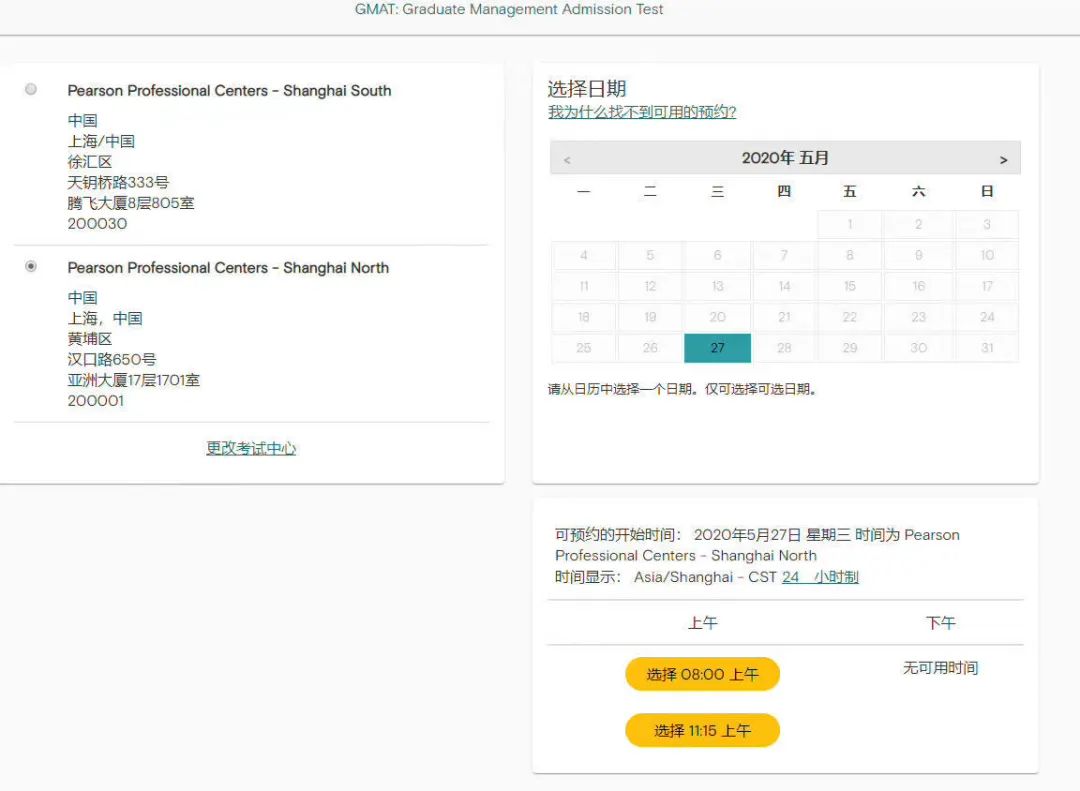Select Shanghai North test center radio button
This screenshot has width=1080, height=791.
pos(31,267)
